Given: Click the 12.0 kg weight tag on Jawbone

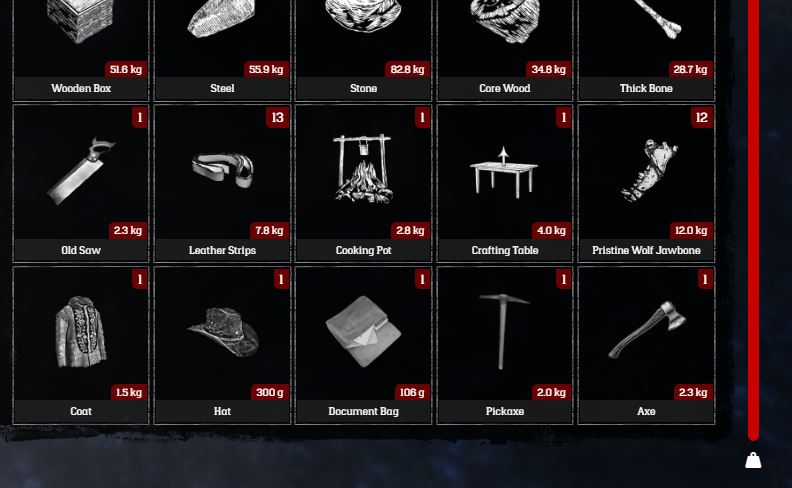Looking at the screenshot, I should [691, 230].
